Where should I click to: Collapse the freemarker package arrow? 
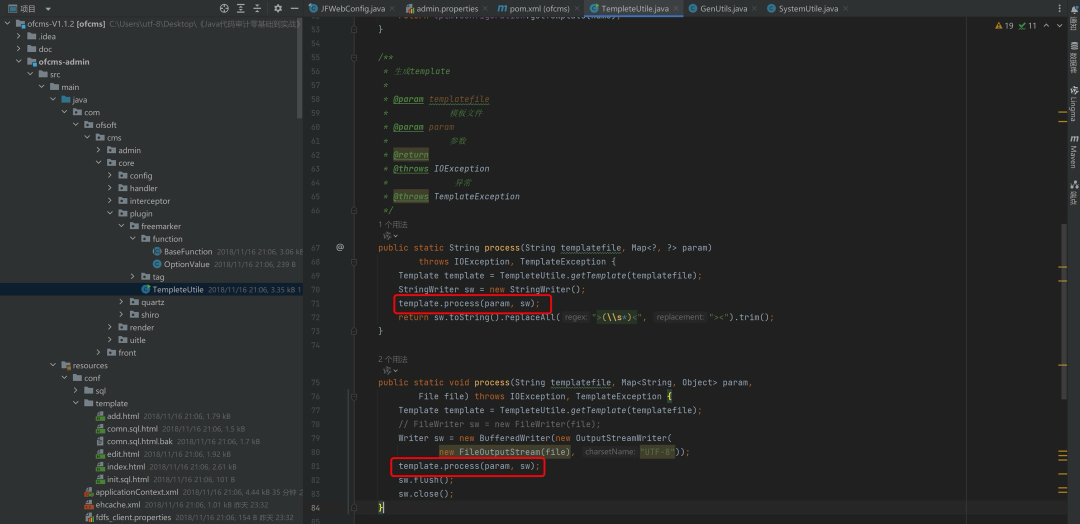(122, 226)
